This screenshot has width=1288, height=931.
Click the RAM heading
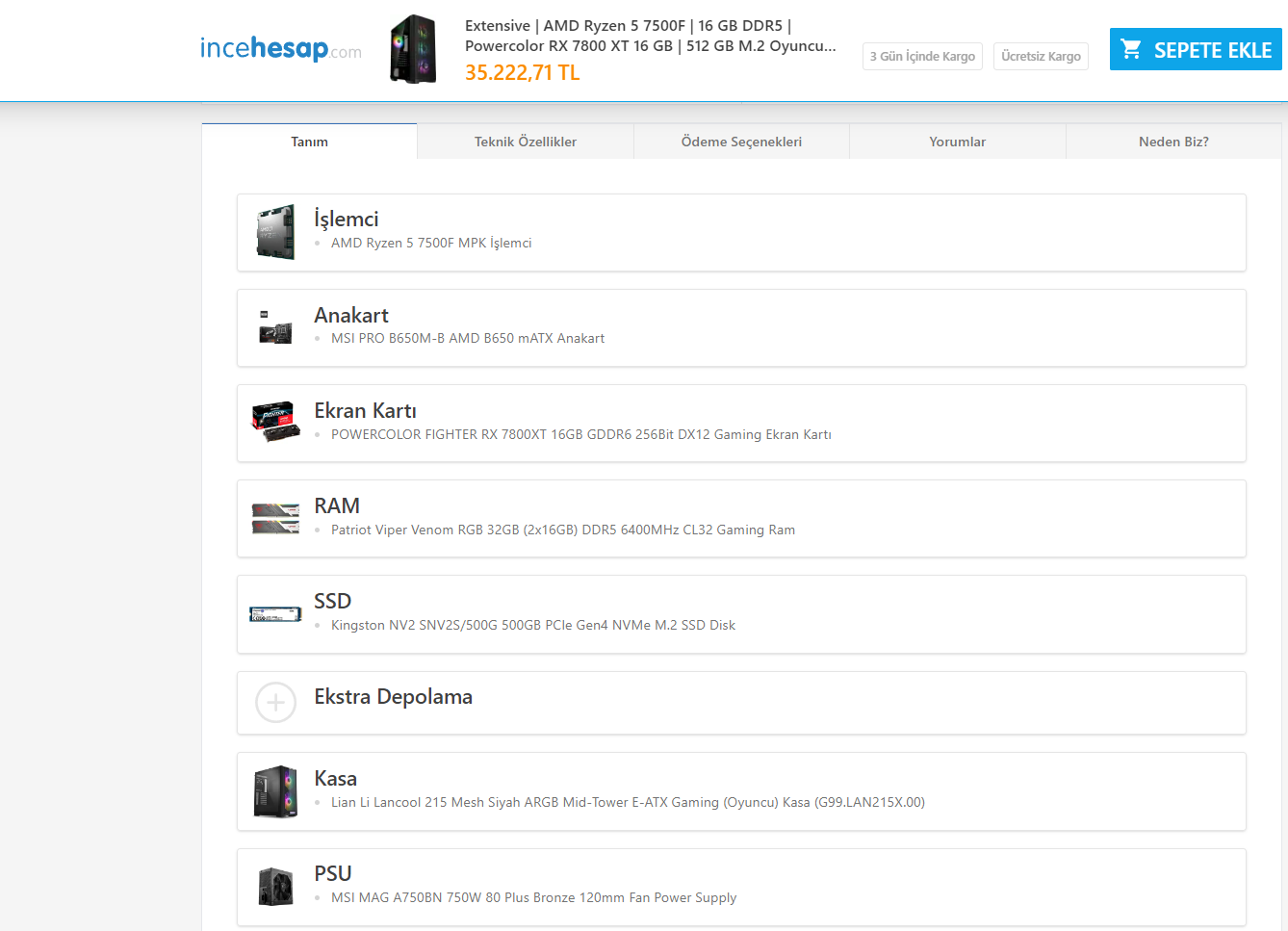tap(337, 505)
